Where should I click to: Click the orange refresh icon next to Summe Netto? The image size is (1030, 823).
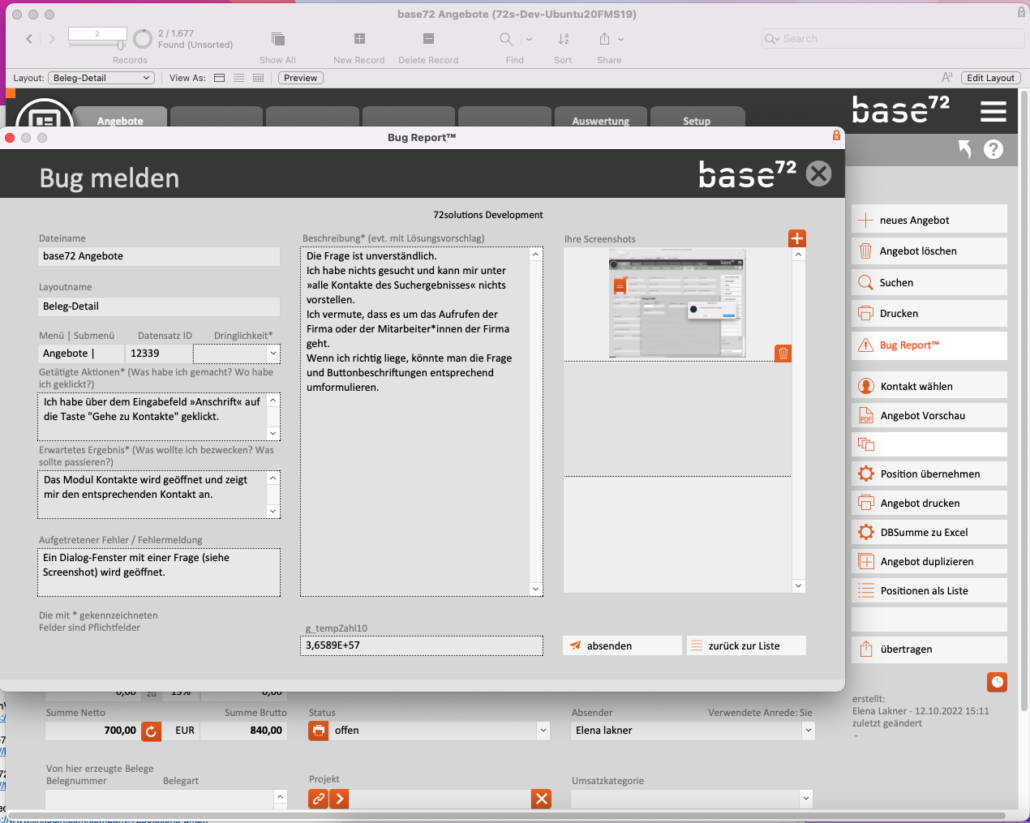click(151, 731)
